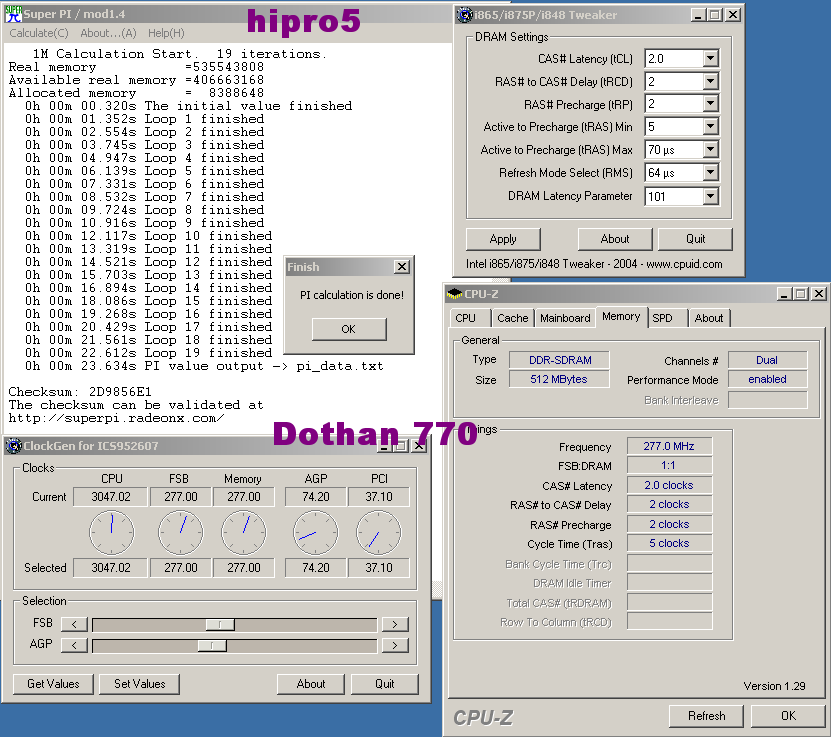This screenshot has height=737, width=831.
Task: Open CAS# Latency (tCL) dropdown
Action: [x=710, y=58]
